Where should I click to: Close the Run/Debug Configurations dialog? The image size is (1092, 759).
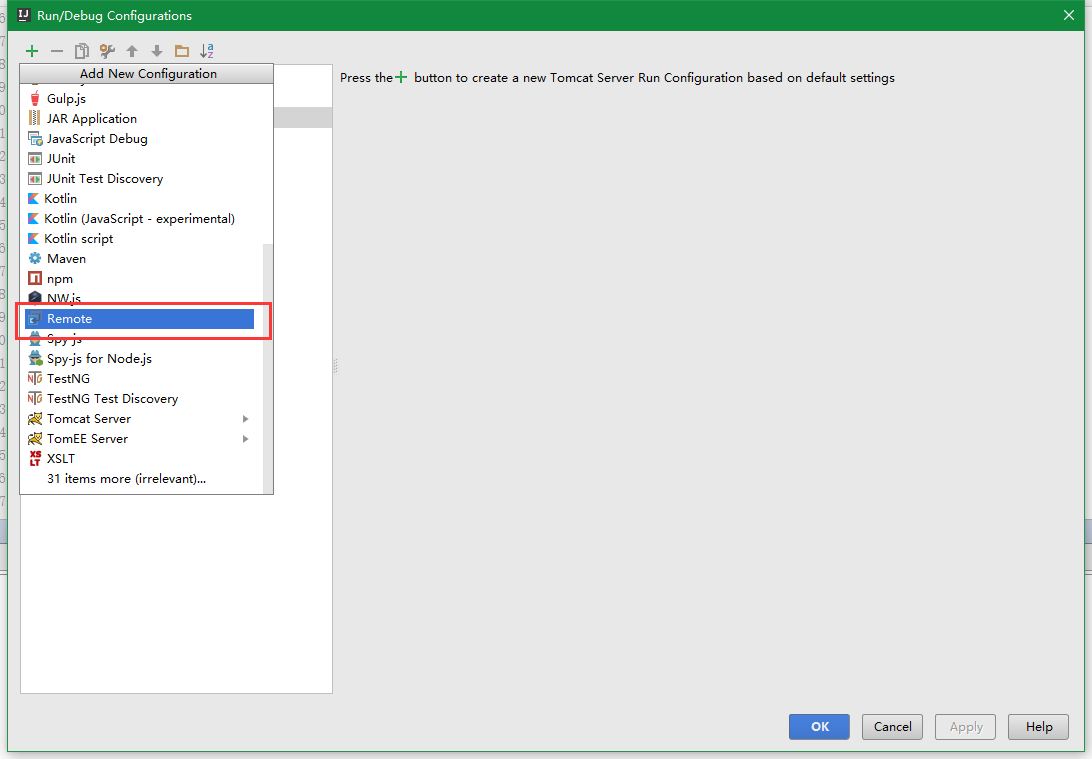(x=1069, y=15)
